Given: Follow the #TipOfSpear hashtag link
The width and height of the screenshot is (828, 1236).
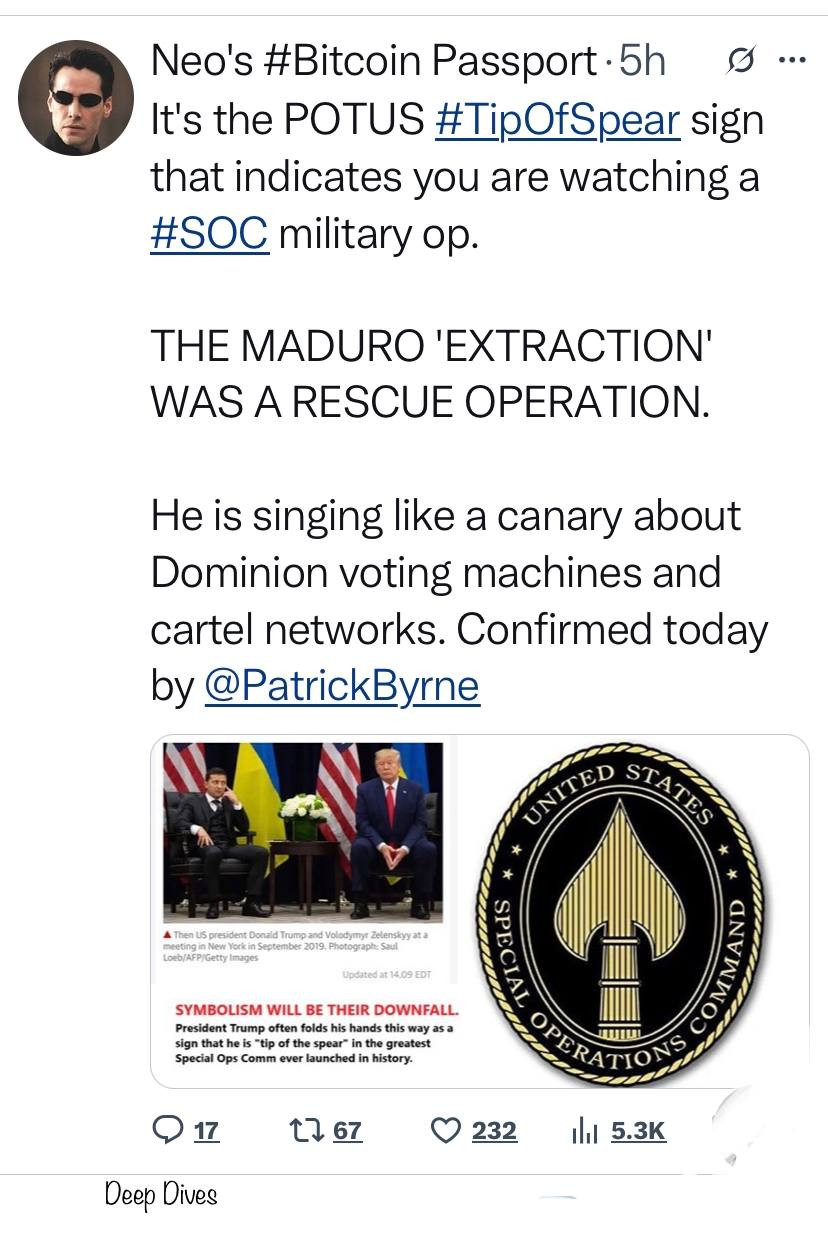Looking at the screenshot, I should [x=558, y=120].
